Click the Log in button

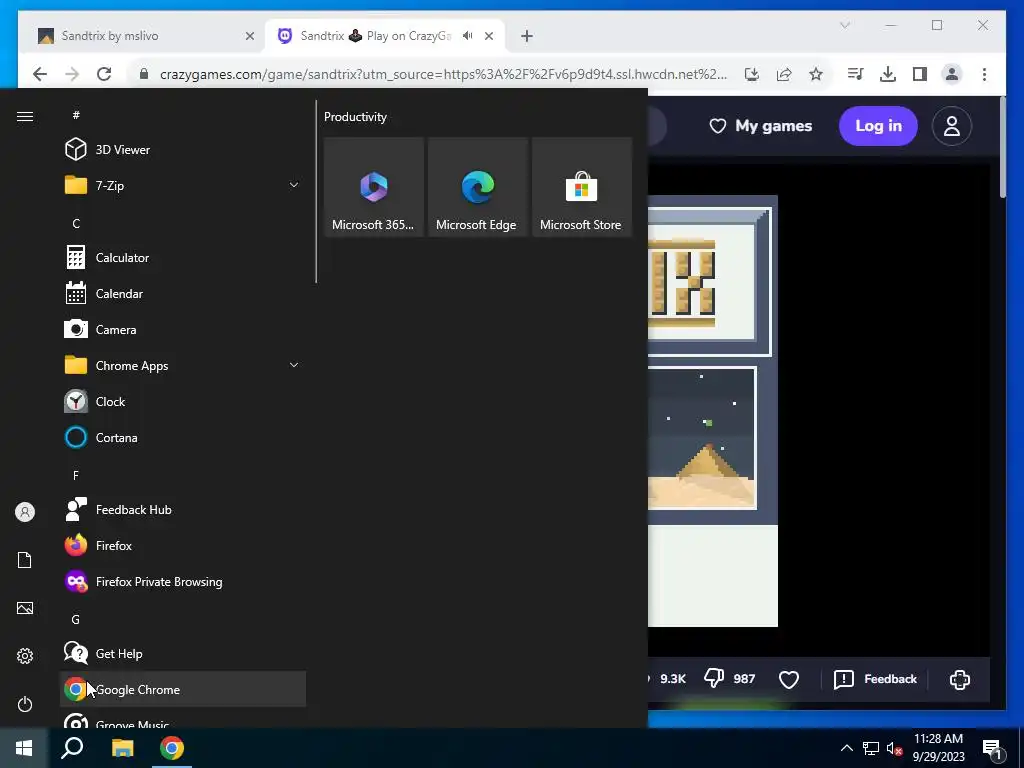878,126
